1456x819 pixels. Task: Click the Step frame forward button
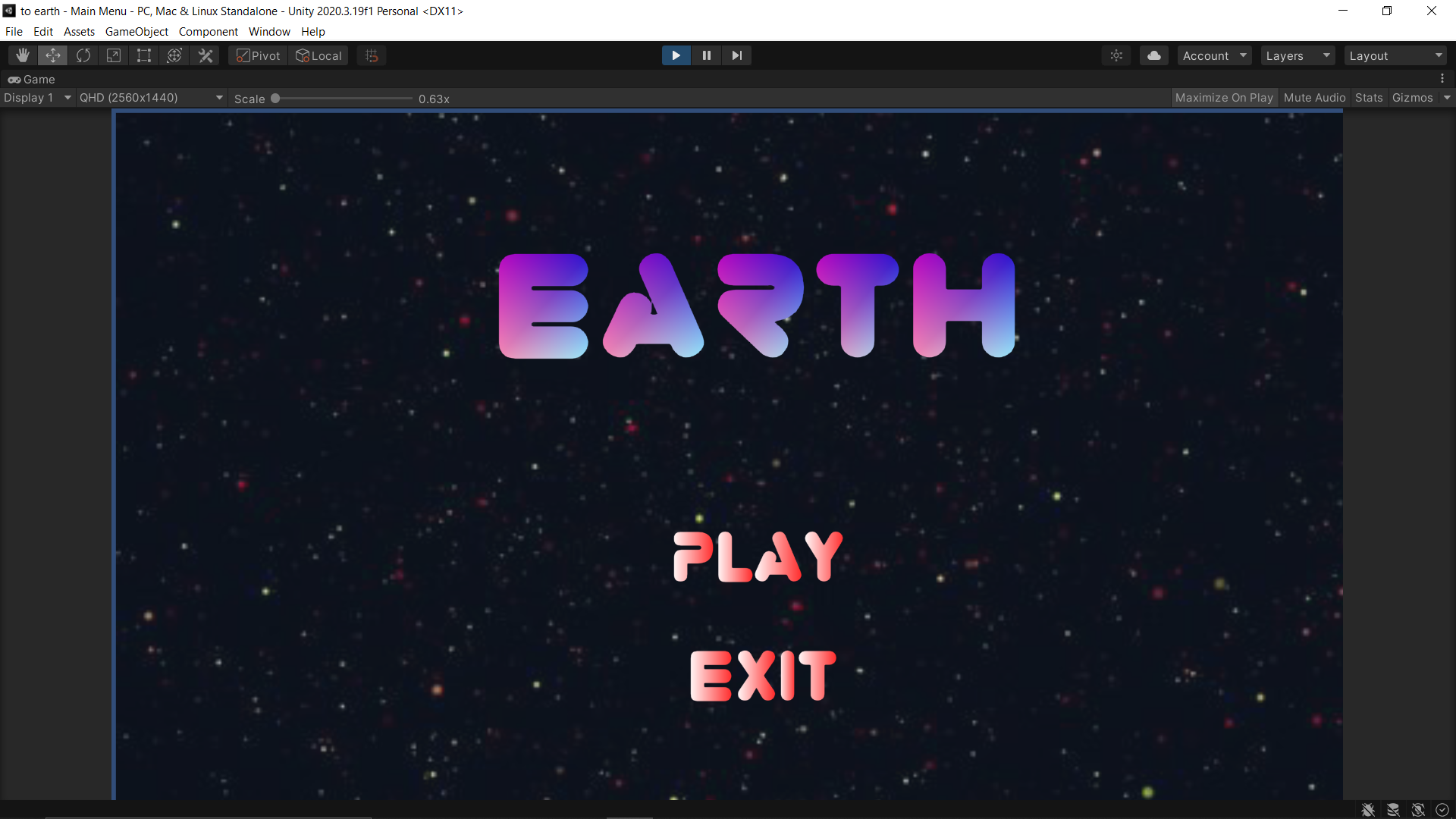(736, 55)
